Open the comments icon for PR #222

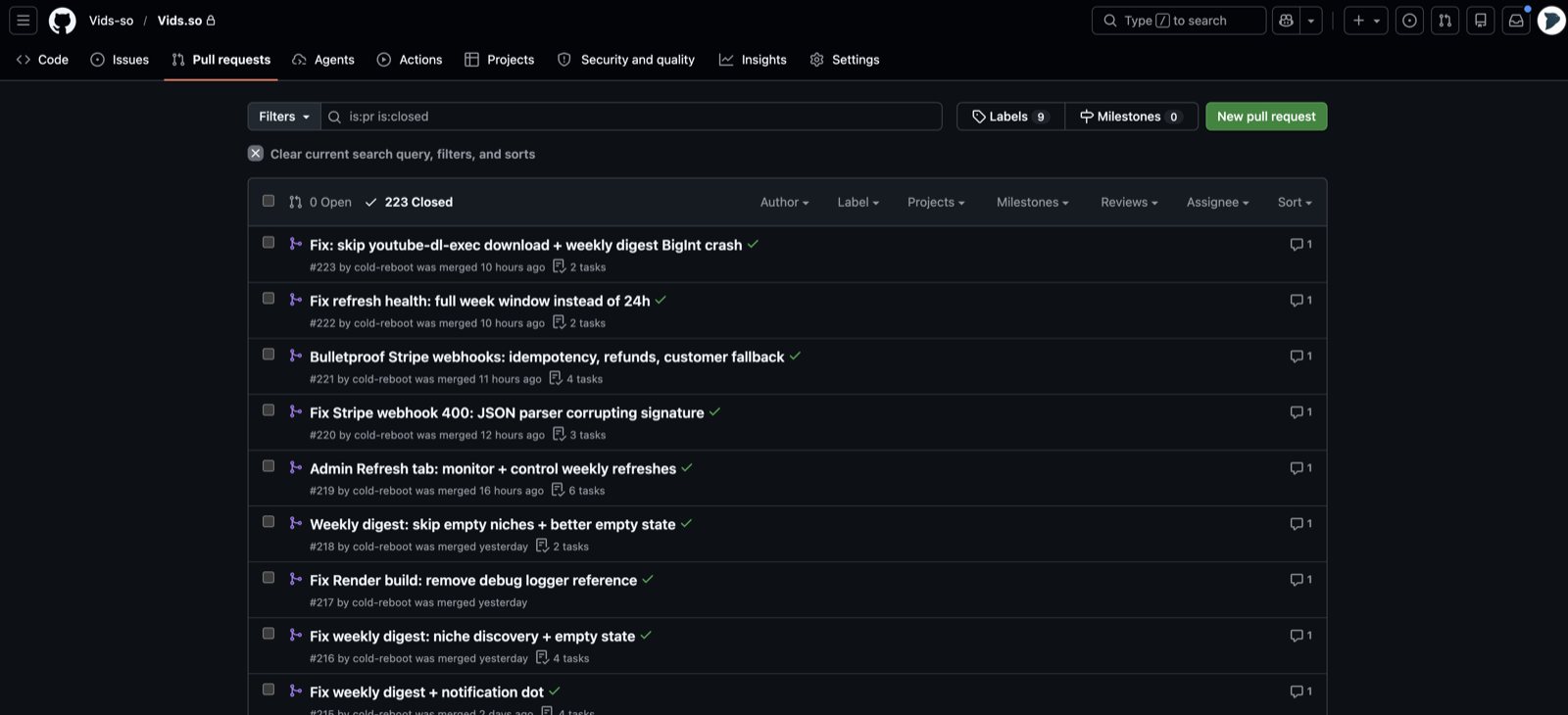point(1300,300)
